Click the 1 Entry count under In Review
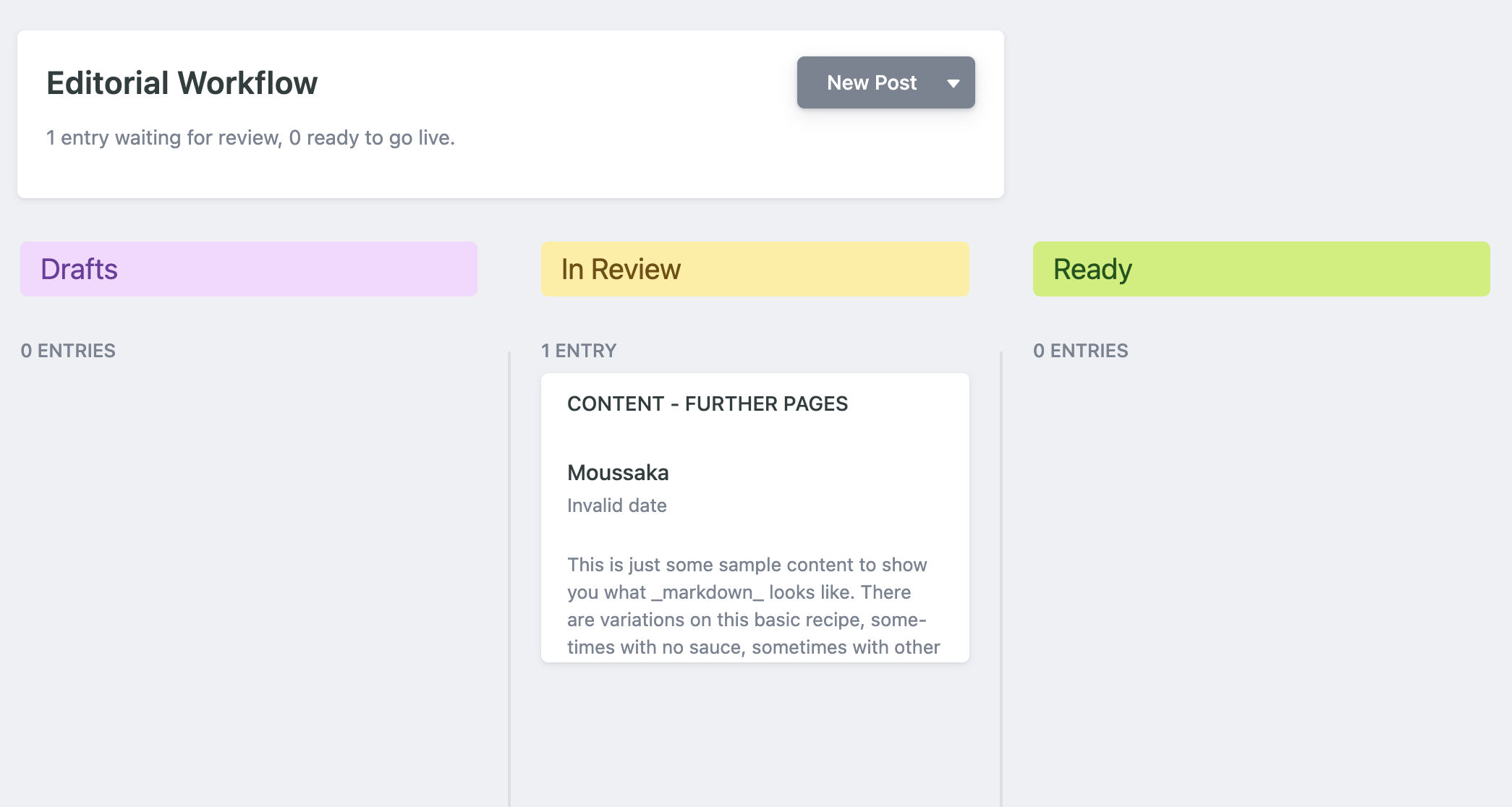The image size is (1512, 807). (x=579, y=351)
